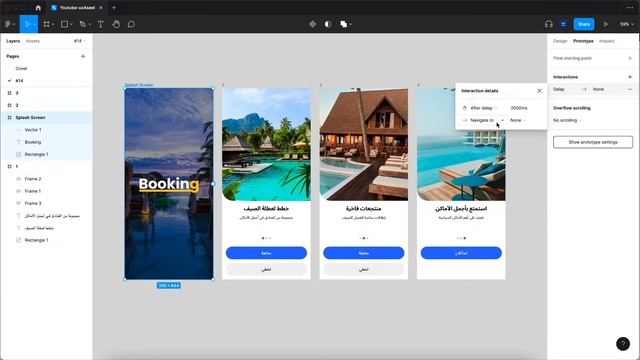The width and height of the screenshot is (640, 360).
Task: Select the Move tool
Action: pos(27,24)
